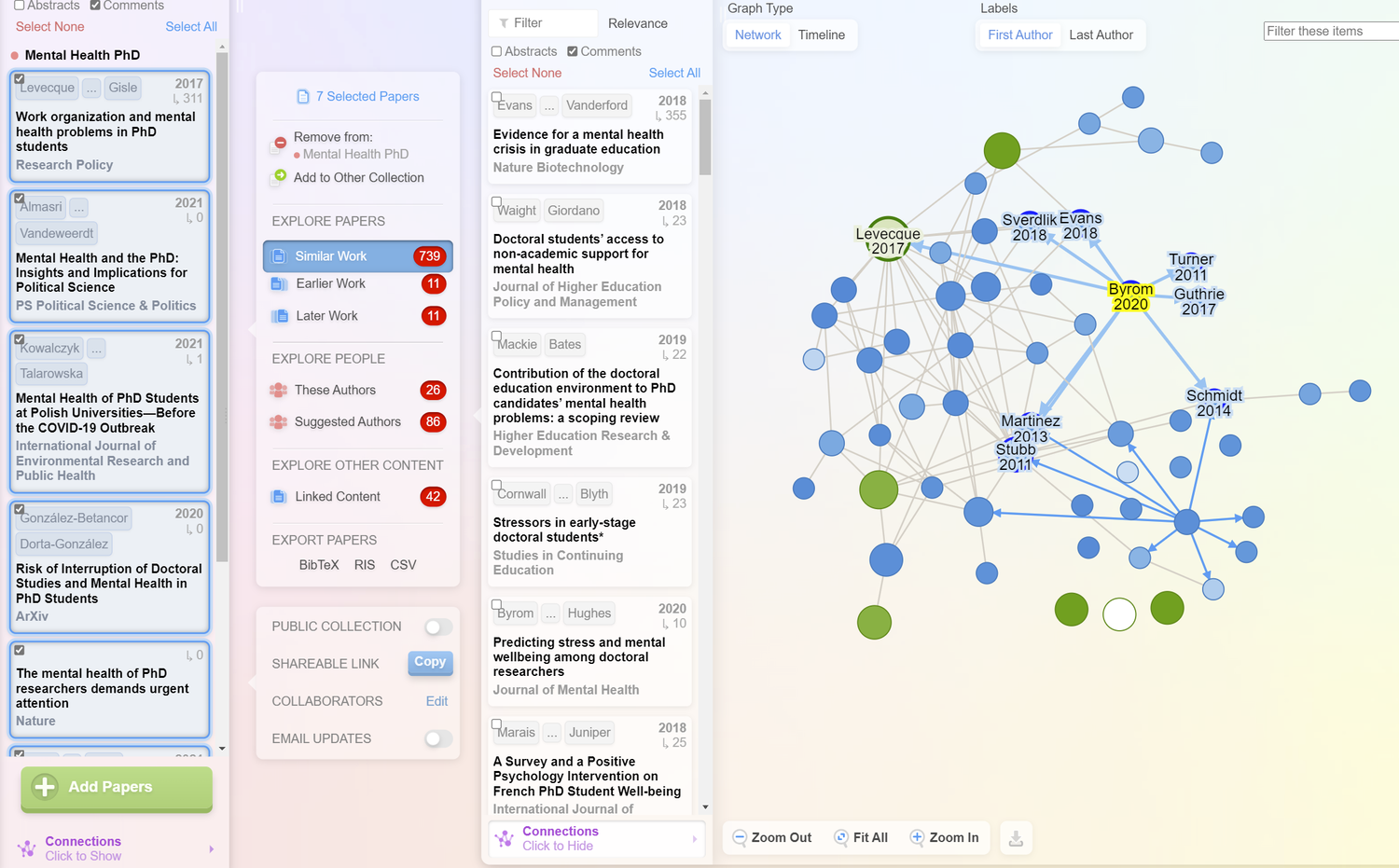Expand the ellipsis authors in Marais paper
The height and width of the screenshot is (868, 1399).
(552, 733)
